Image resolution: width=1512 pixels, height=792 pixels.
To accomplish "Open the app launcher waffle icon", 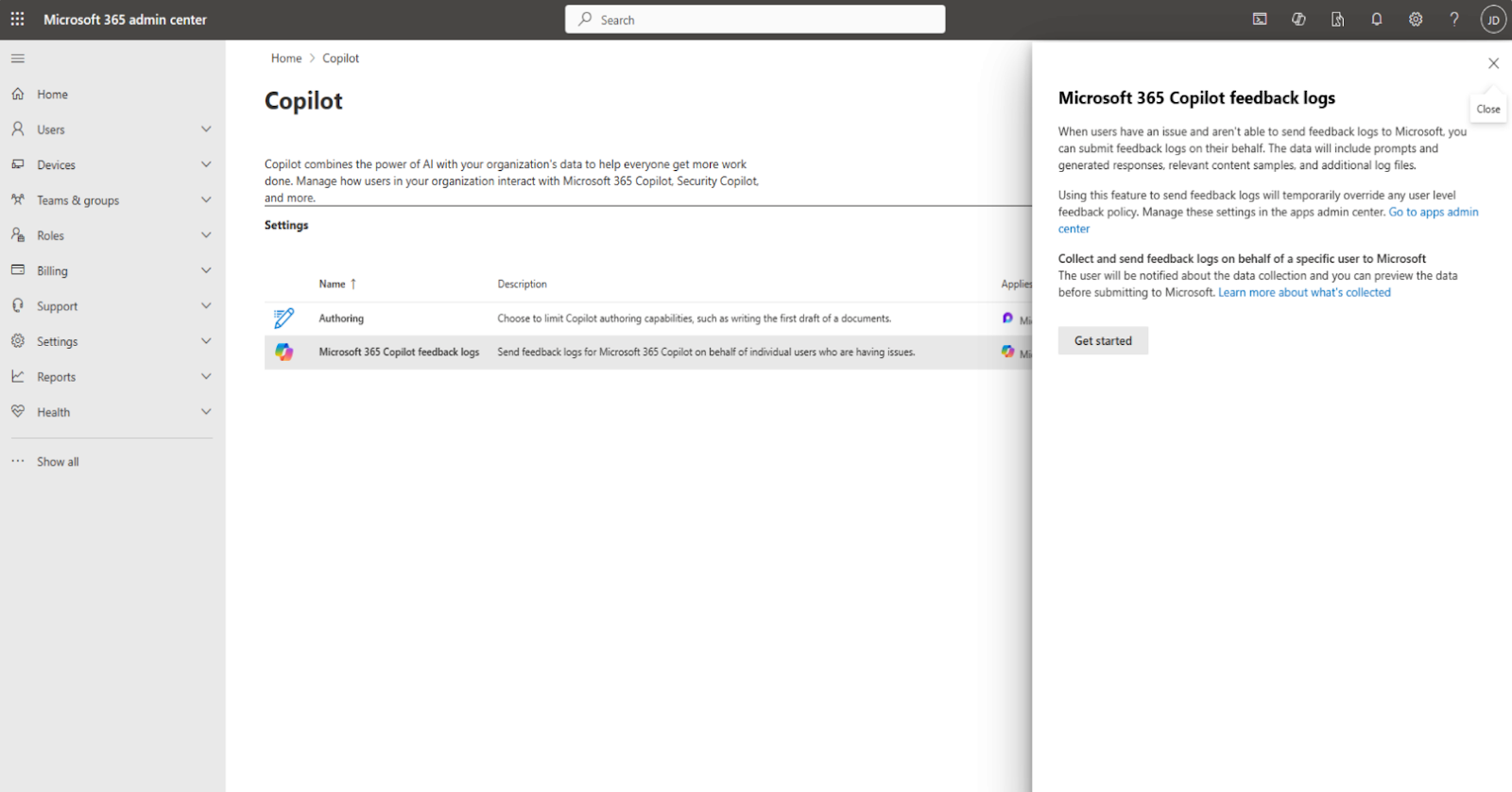I will tap(17, 19).
